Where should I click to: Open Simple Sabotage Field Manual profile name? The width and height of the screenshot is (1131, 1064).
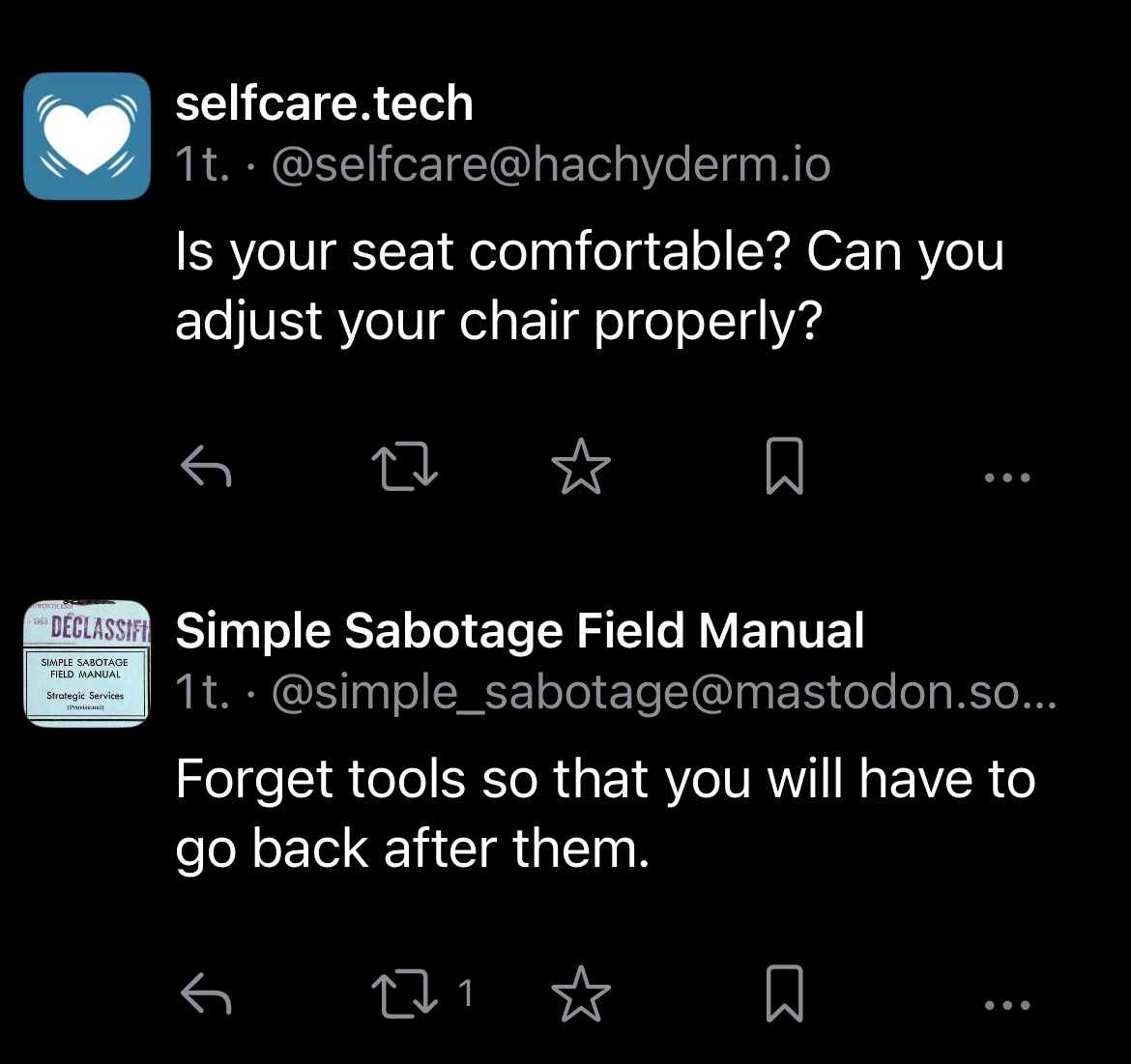click(519, 631)
